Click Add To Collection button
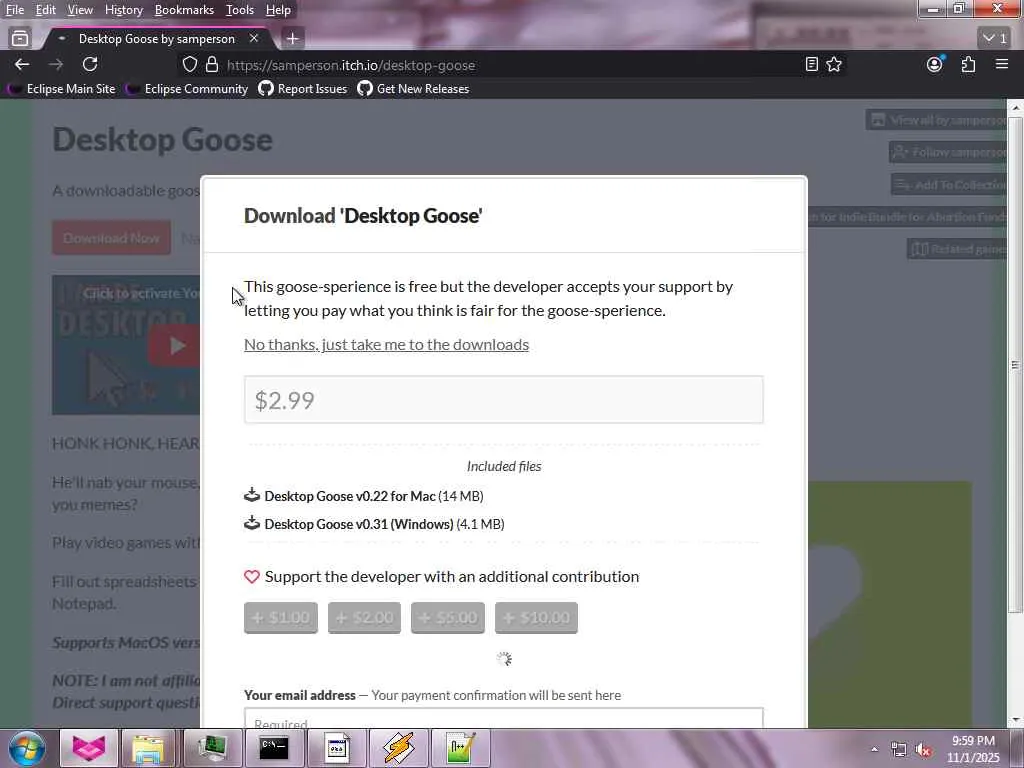 949,185
